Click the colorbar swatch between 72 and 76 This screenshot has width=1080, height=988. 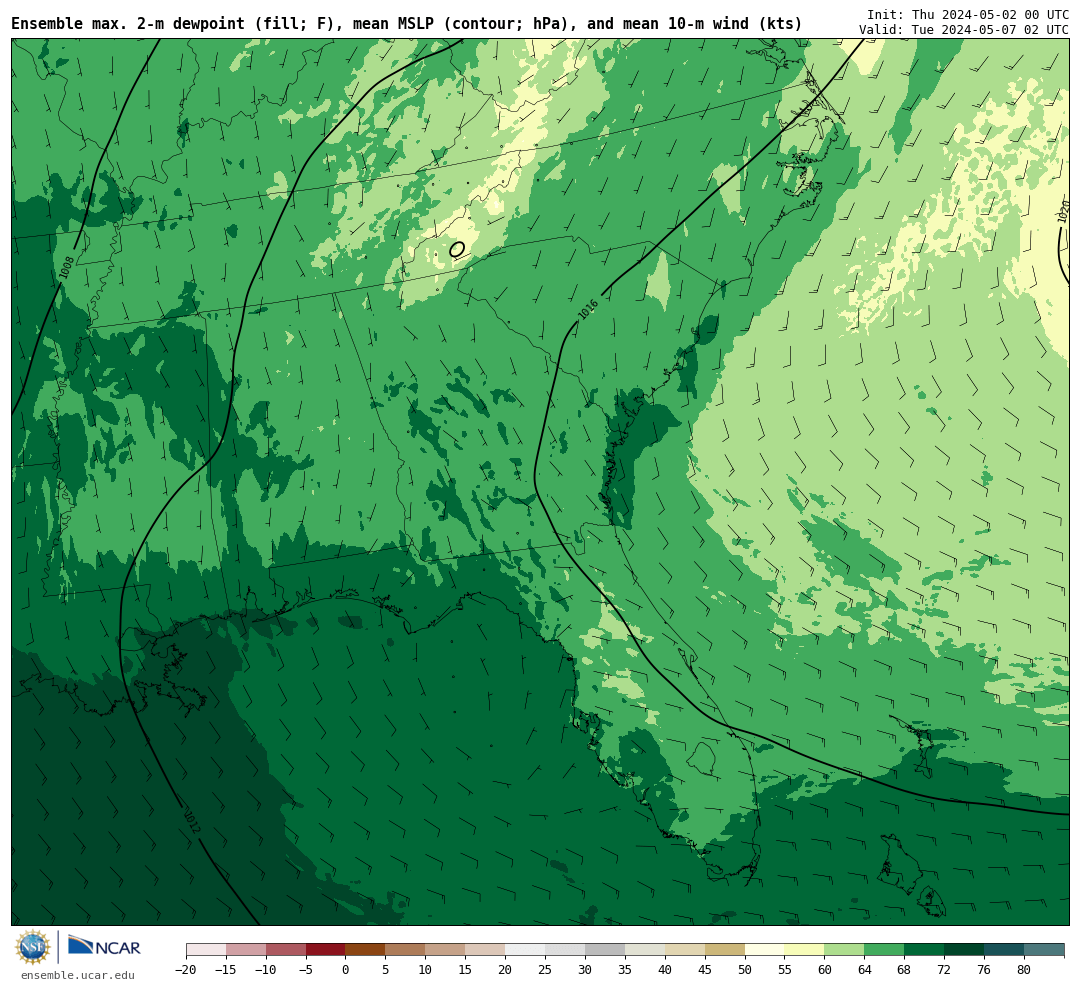[x=963, y=950]
